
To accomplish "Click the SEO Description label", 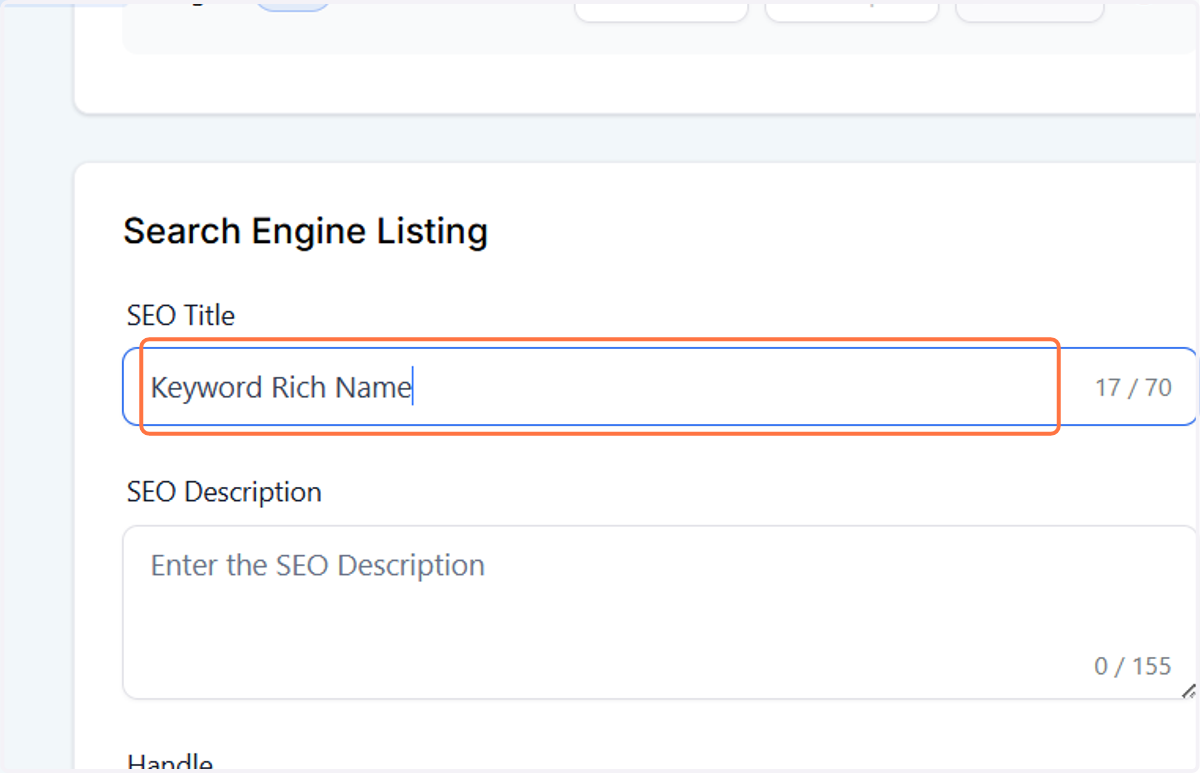I will [224, 492].
